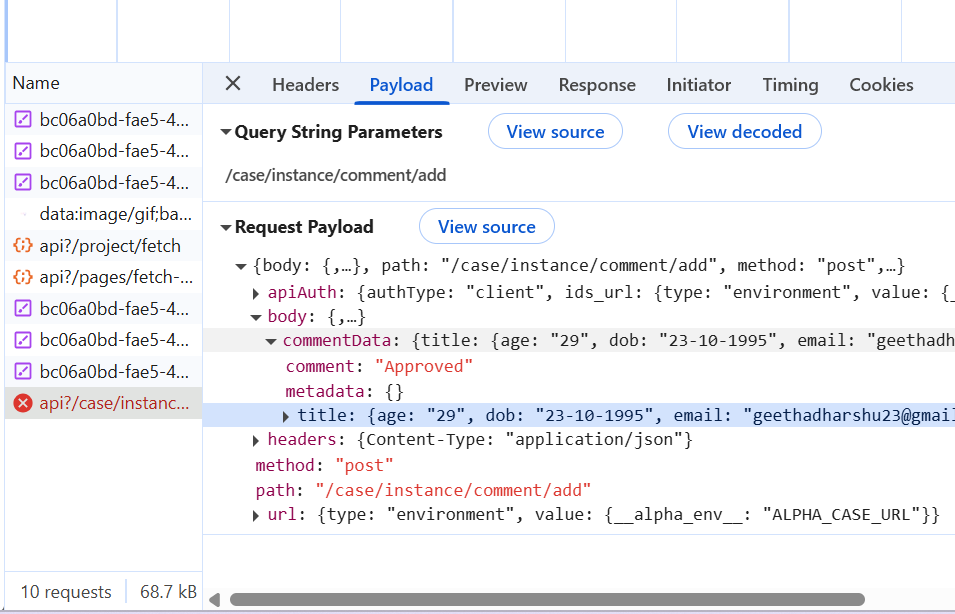The image size is (955, 614).
Task: Go to the Initiator tab
Action: coord(699,85)
